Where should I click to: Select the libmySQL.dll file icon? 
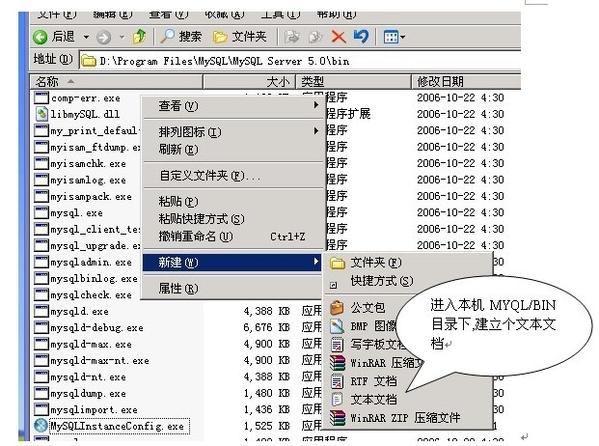[x=41, y=114]
